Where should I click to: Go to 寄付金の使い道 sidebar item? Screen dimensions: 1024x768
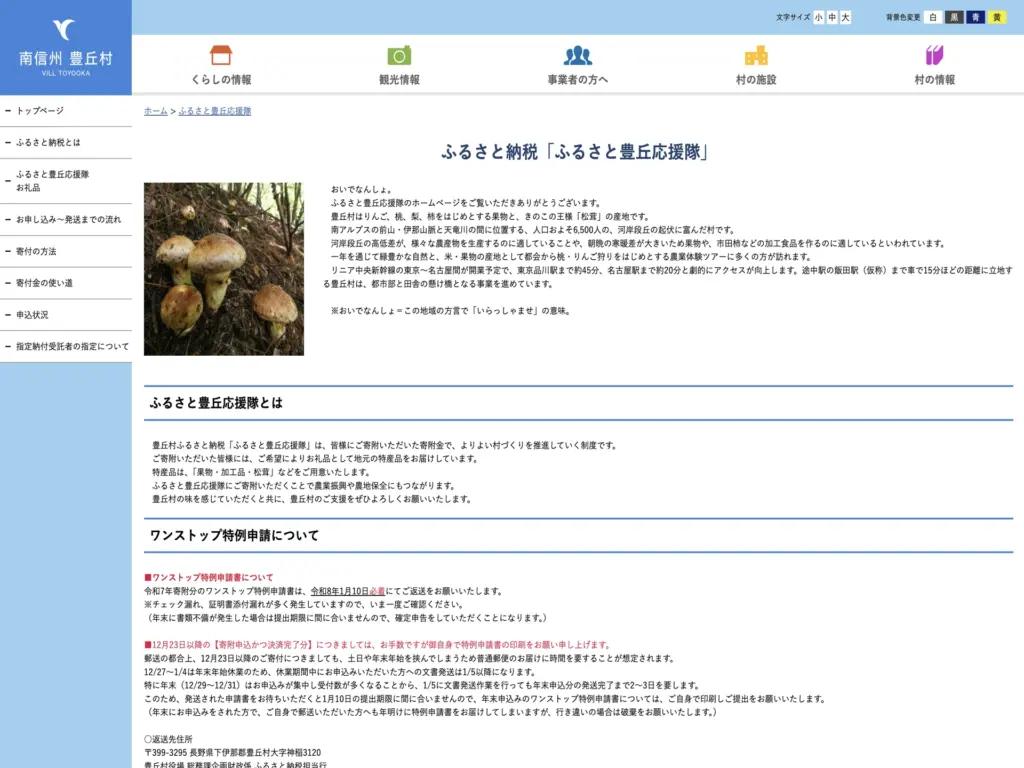(x=66, y=283)
